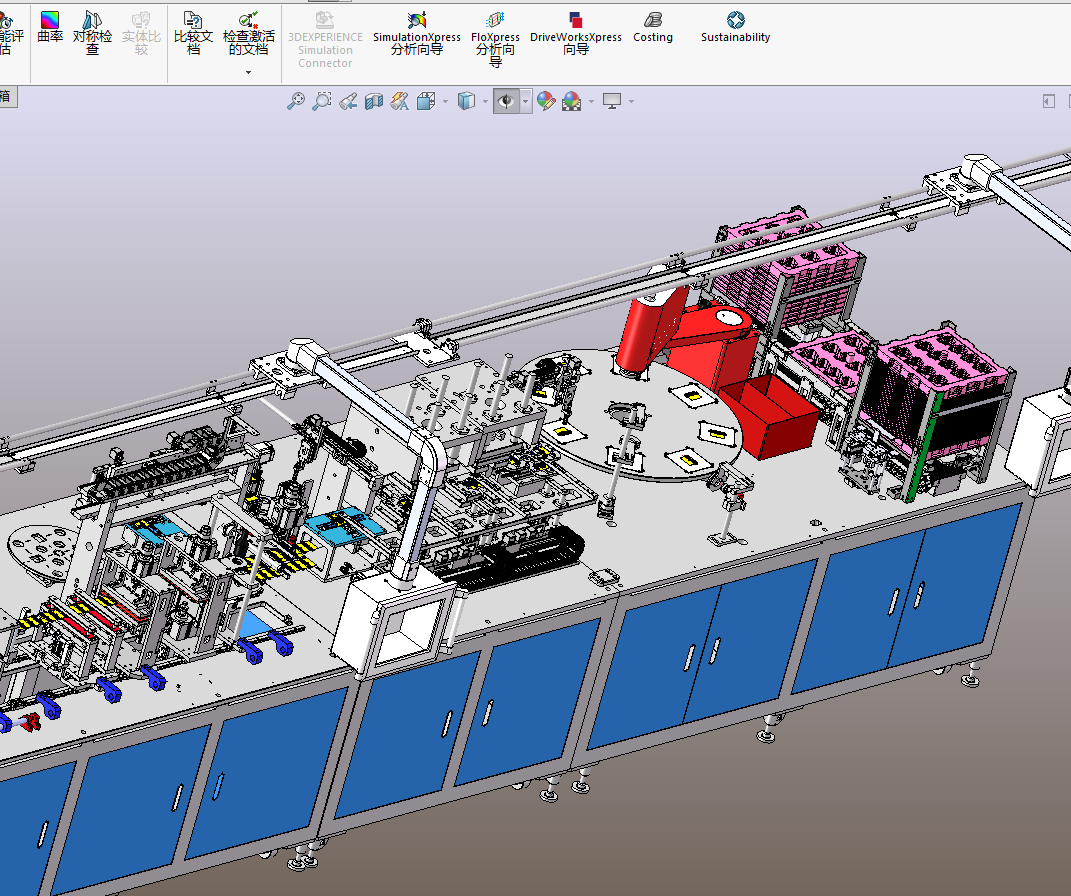The image size is (1071, 896).
Task: Expand the 检查激活的文档 dropdown arrow
Action: tap(249, 72)
